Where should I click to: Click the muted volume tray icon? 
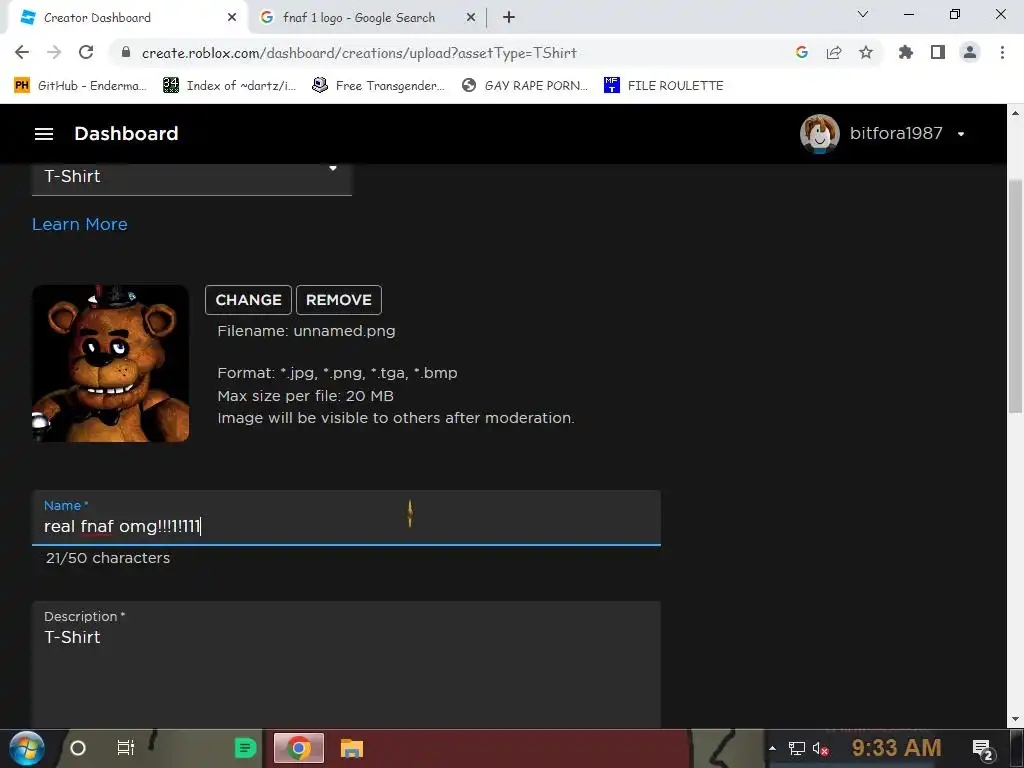pos(821,748)
